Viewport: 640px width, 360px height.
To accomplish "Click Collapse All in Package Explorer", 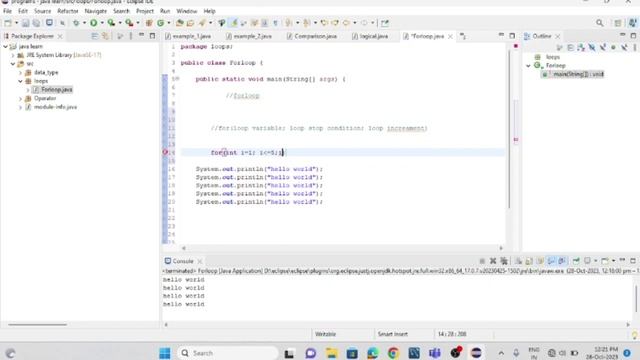I will 95,36.
